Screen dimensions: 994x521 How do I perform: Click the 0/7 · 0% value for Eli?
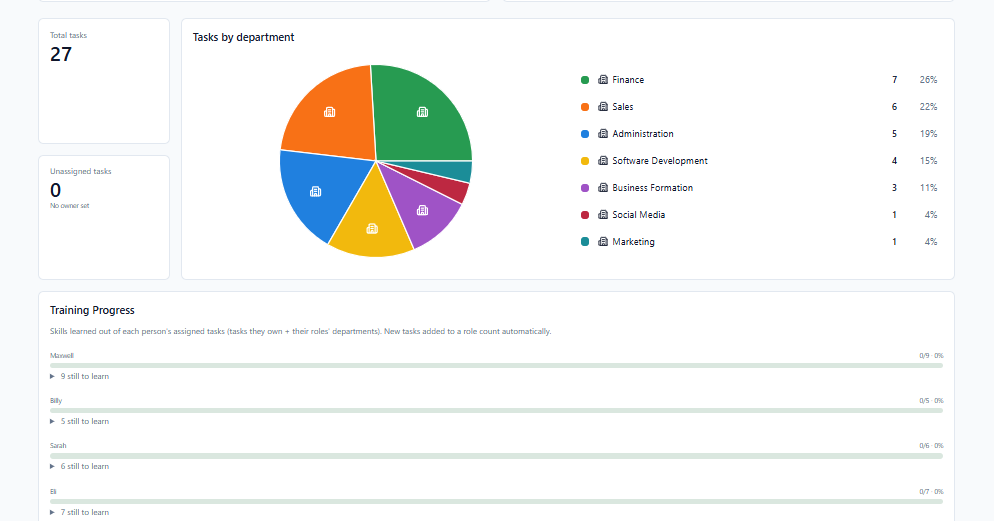[931, 492]
